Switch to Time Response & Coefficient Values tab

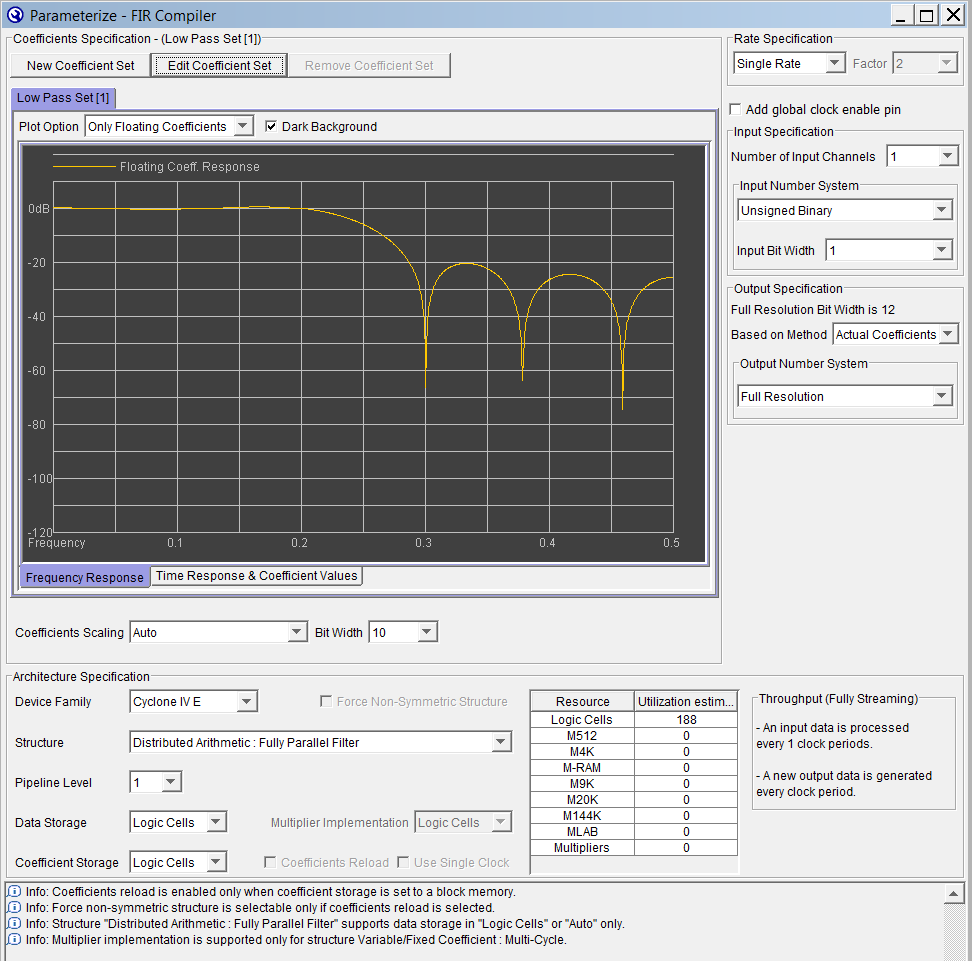[x=257, y=575]
